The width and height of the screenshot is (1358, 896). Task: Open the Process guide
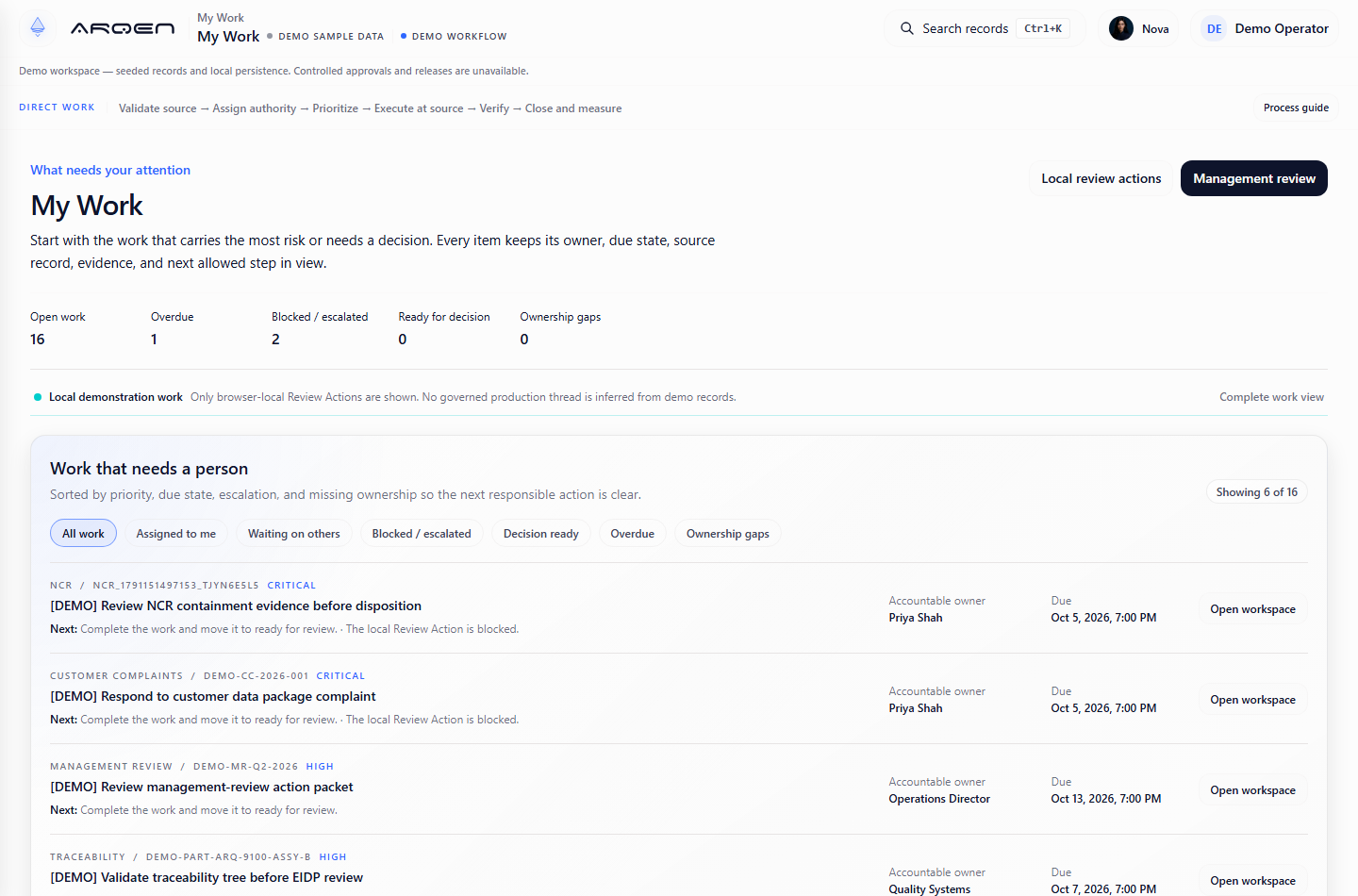[x=1296, y=108]
